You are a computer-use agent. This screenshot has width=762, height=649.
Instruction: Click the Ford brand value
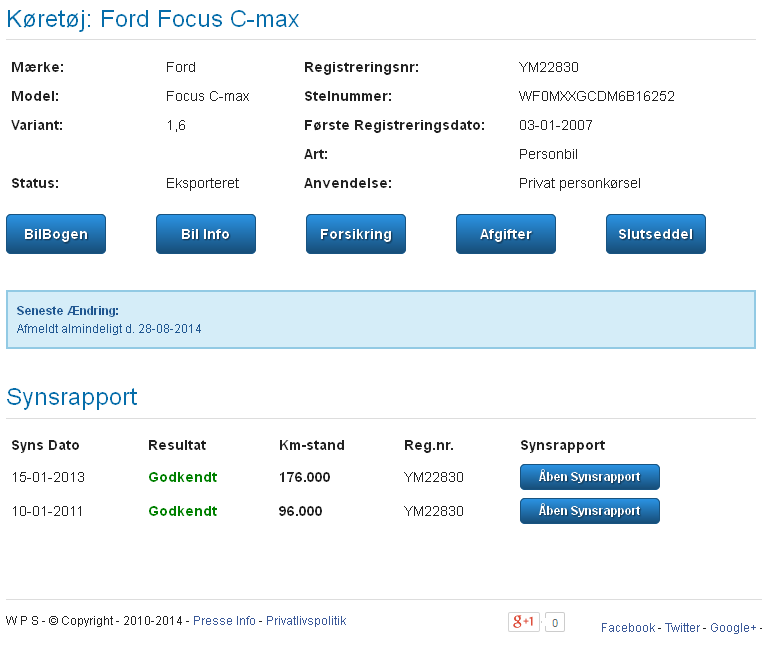pyautogui.click(x=181, y=67)
